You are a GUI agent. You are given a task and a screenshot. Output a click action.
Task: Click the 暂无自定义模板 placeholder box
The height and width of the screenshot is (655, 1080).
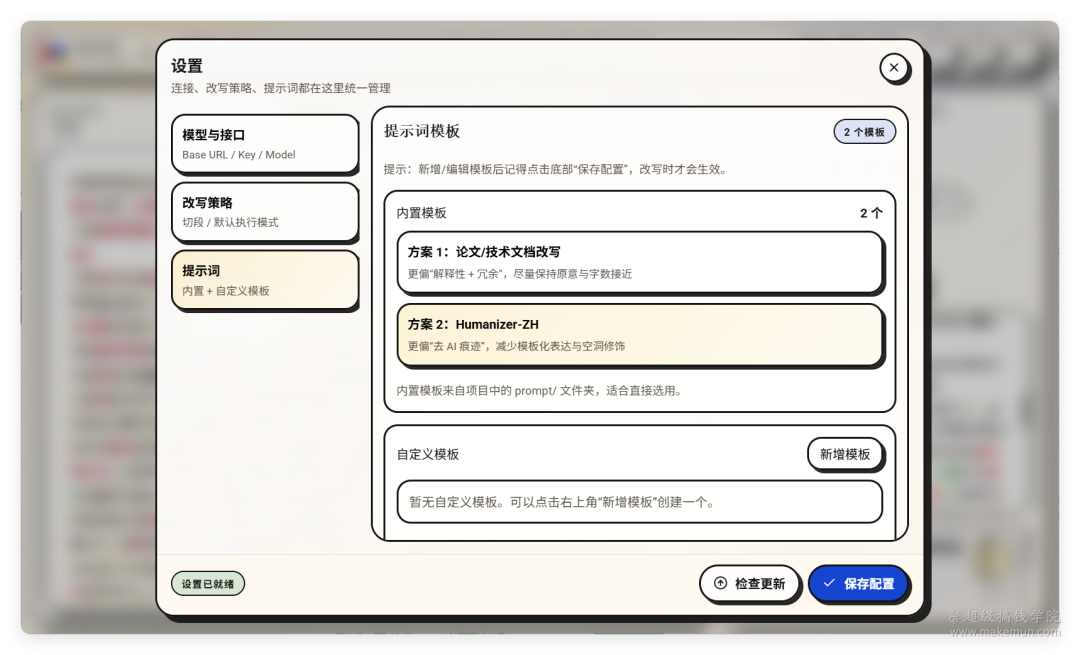coord(639,502)
